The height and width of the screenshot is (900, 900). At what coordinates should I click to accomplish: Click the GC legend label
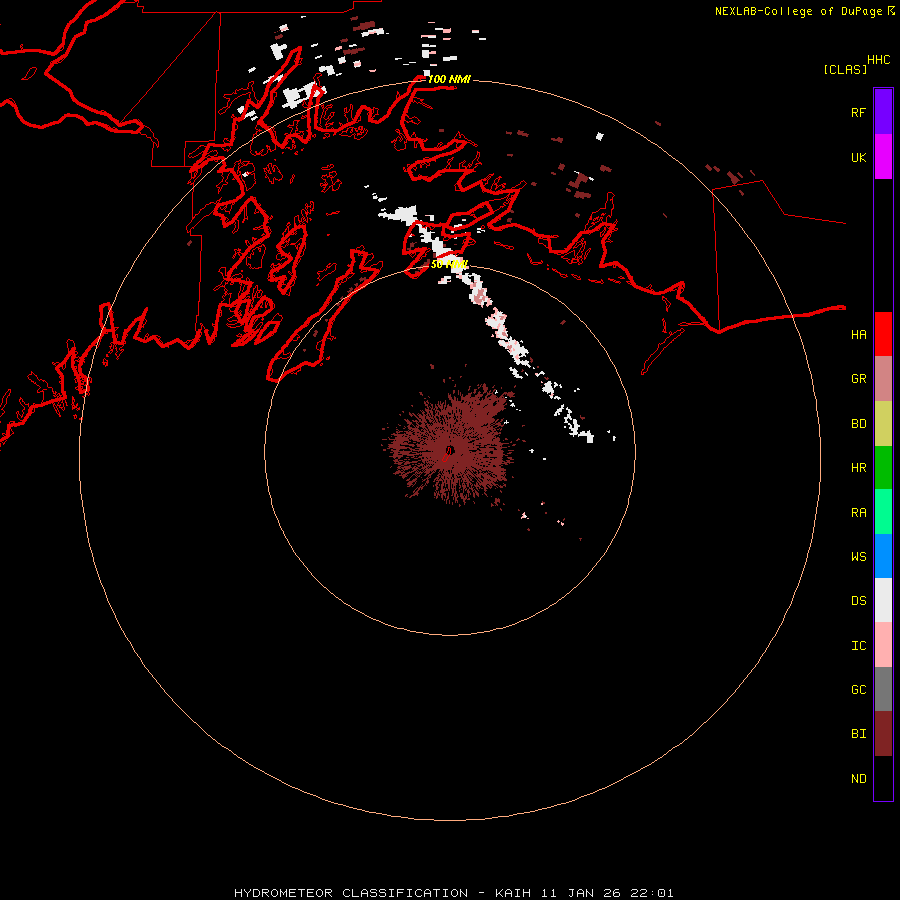click(858, 690)
